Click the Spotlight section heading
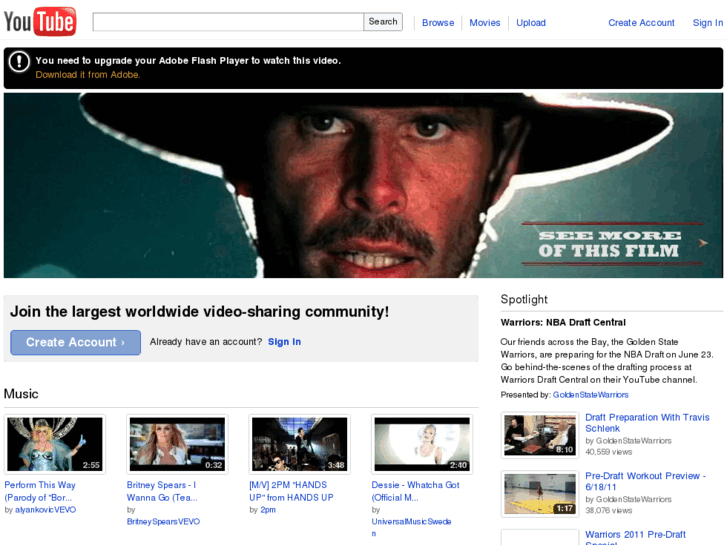Screen dimensions: 727x545 pyautogui.click(x=524, y=299)
